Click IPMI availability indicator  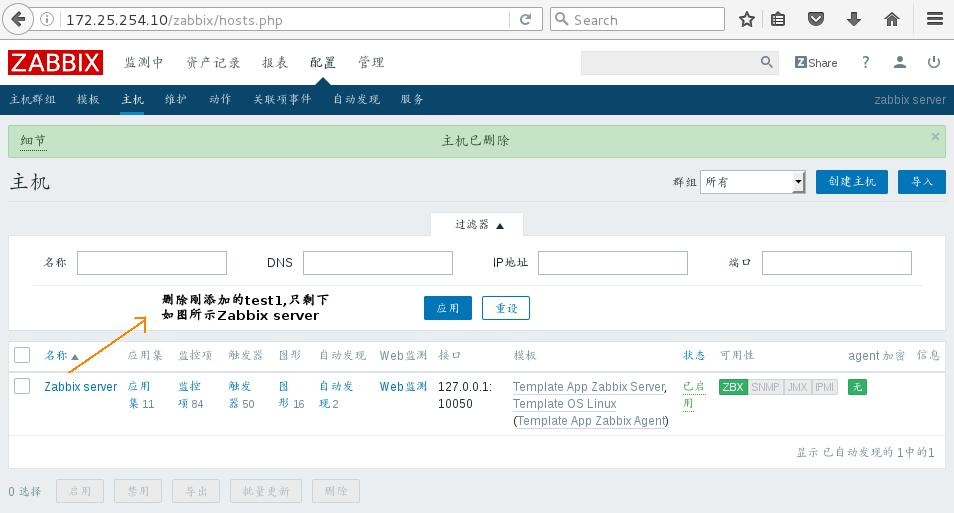(x=824, y=387)
